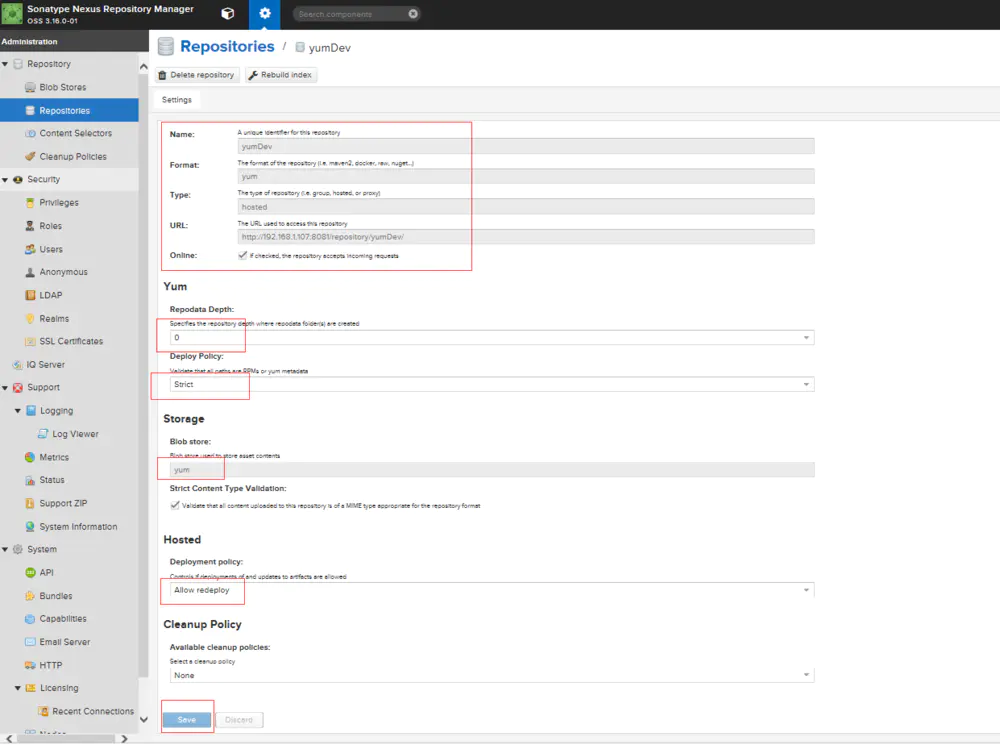Clear the search field with X icon
The height and width of the screenshot is (745, 1000).
pos(413,13)
